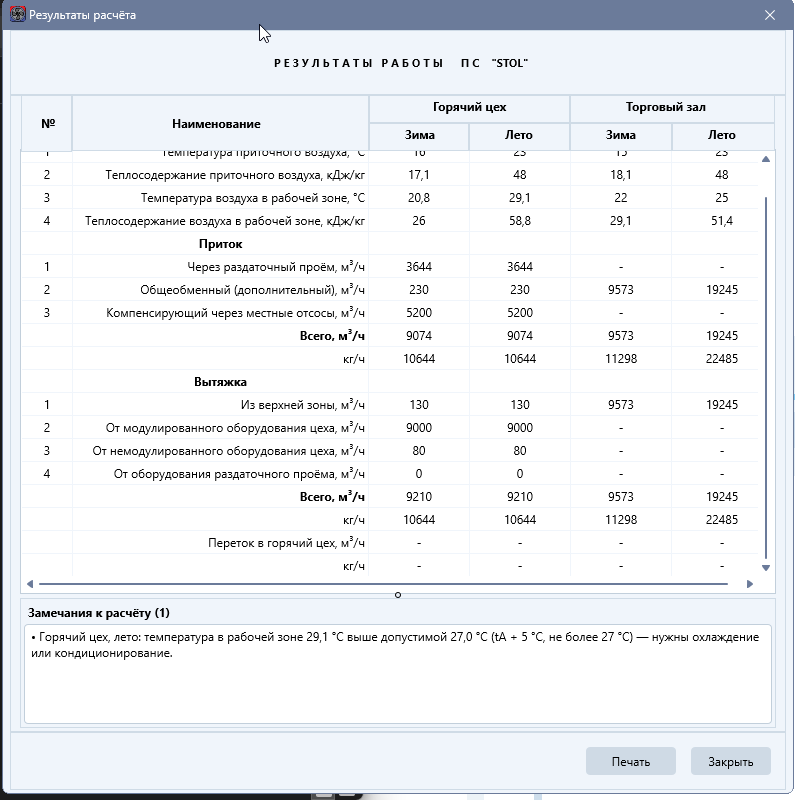Click the Горячий цех header
This screenshot has width=795, height=800.
(469, 107)
